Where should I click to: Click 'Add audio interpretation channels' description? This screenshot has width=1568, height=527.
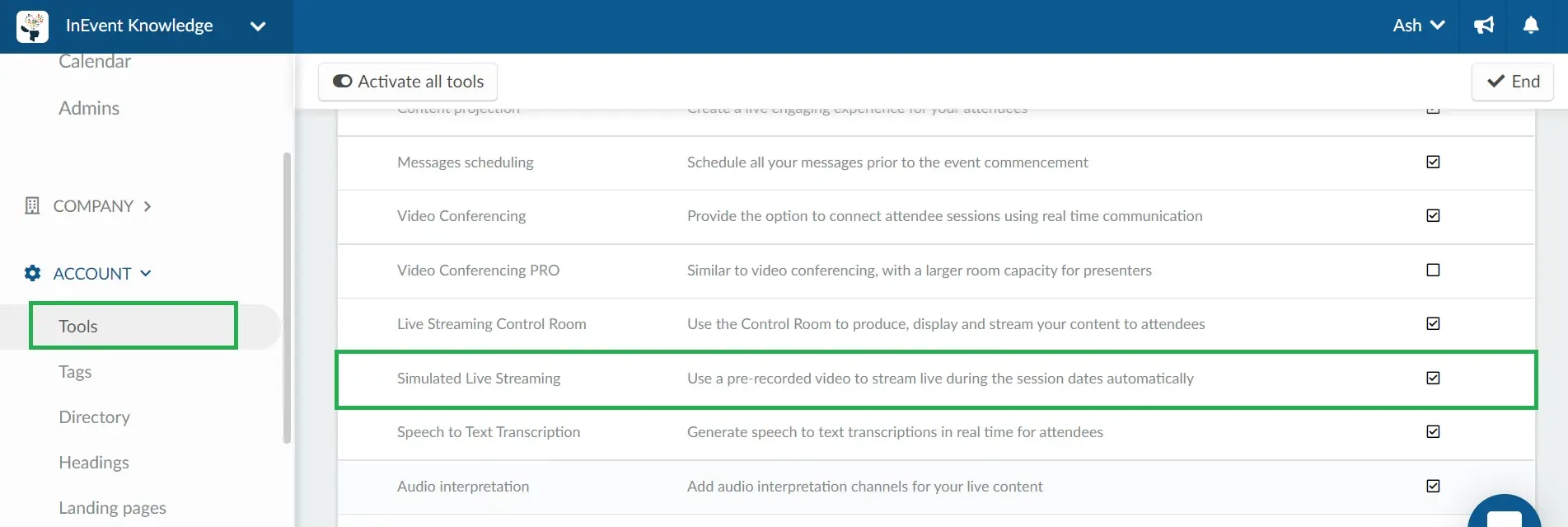tap(865, 487)
